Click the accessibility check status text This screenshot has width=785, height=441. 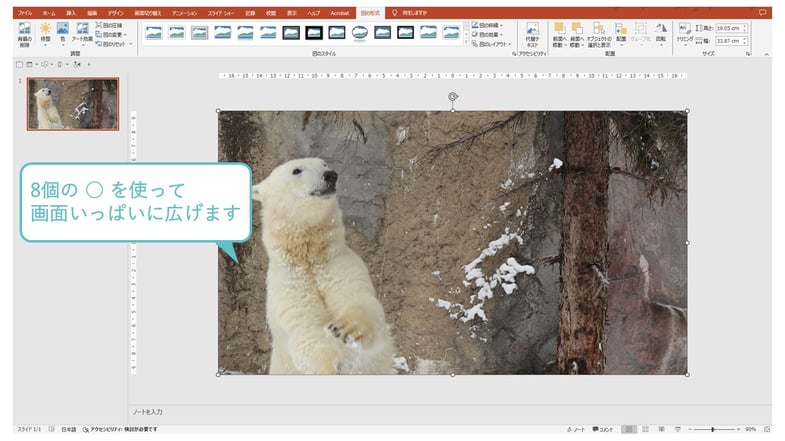click(120, 429)
